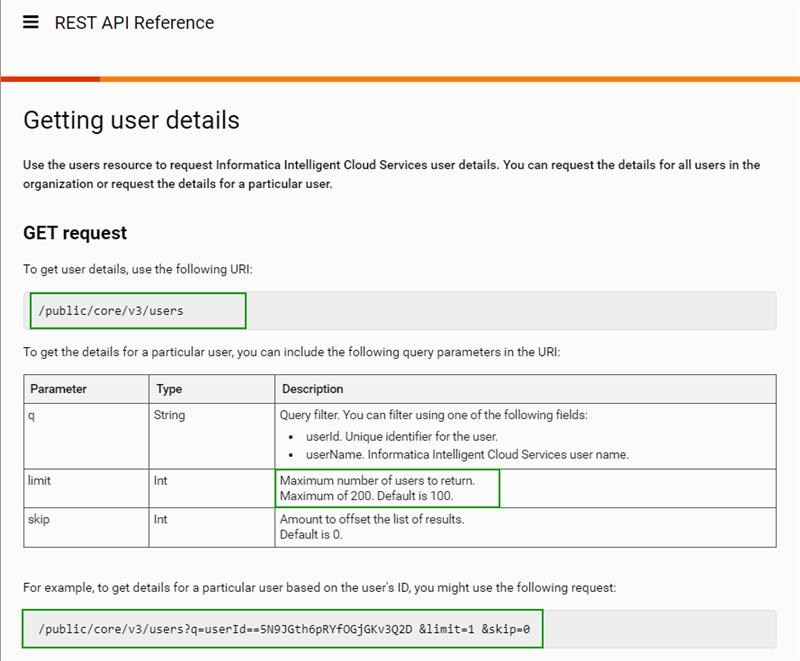
Task: Click 'Maximum number of users to return' text
Action: (378, 480)
